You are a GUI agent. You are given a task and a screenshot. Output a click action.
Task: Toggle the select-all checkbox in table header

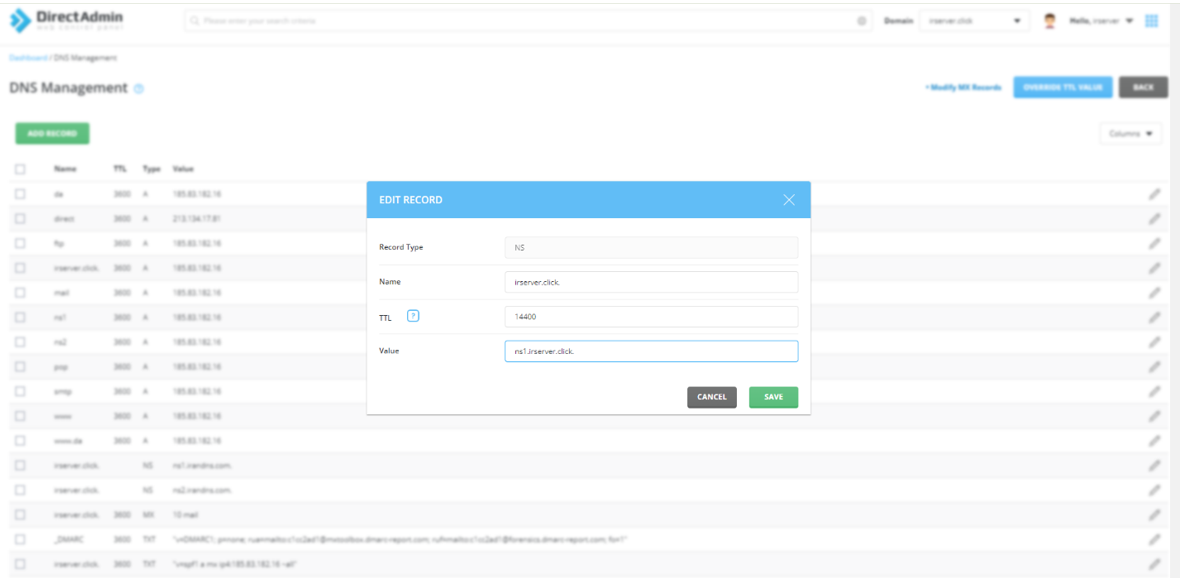20,169
